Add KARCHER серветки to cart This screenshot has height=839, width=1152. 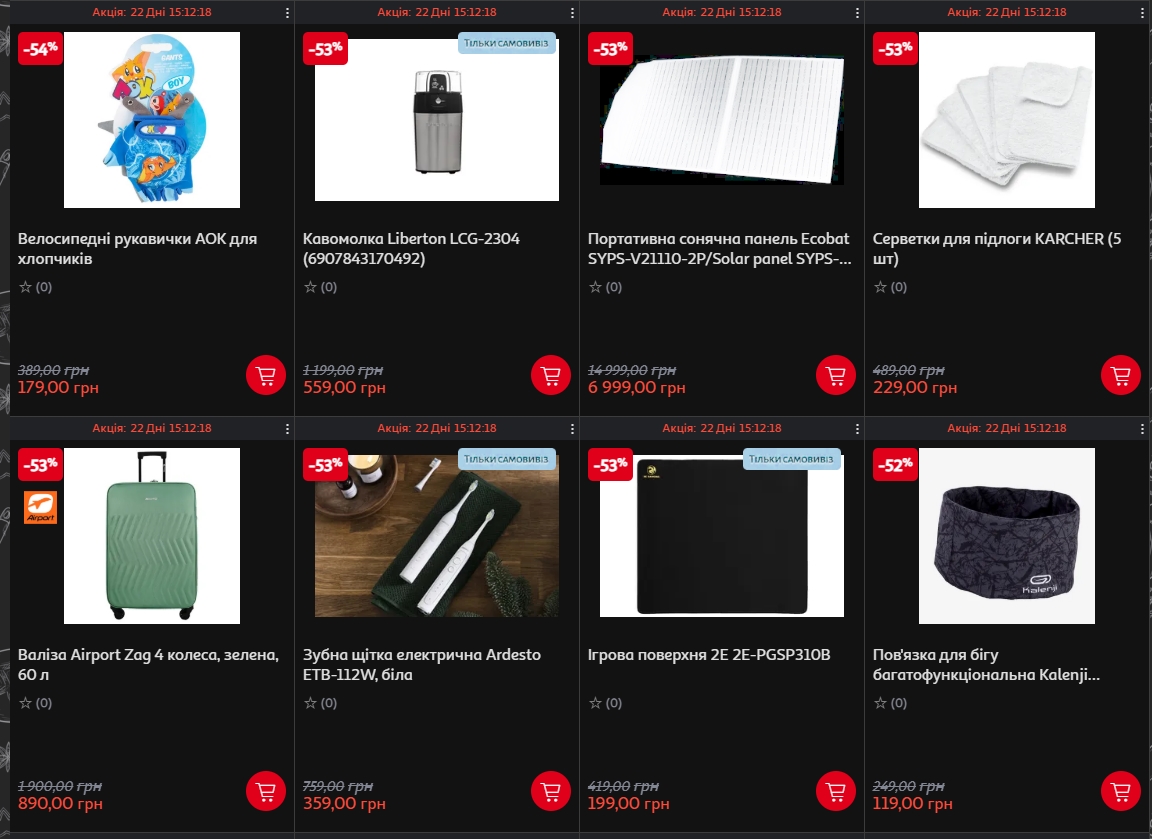click(x=1121, y=375)
